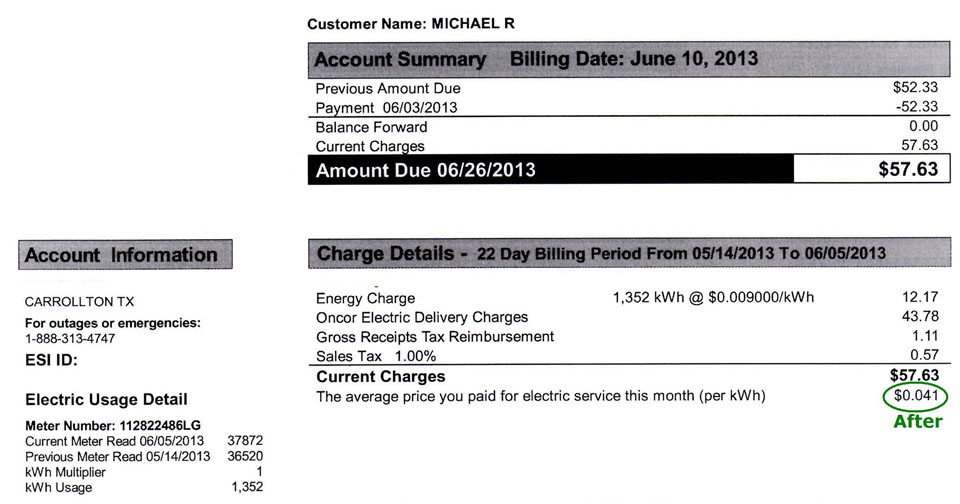
Task: Click the Amount Due 06/26/2013 bar
Action: [x=550, y=170]
